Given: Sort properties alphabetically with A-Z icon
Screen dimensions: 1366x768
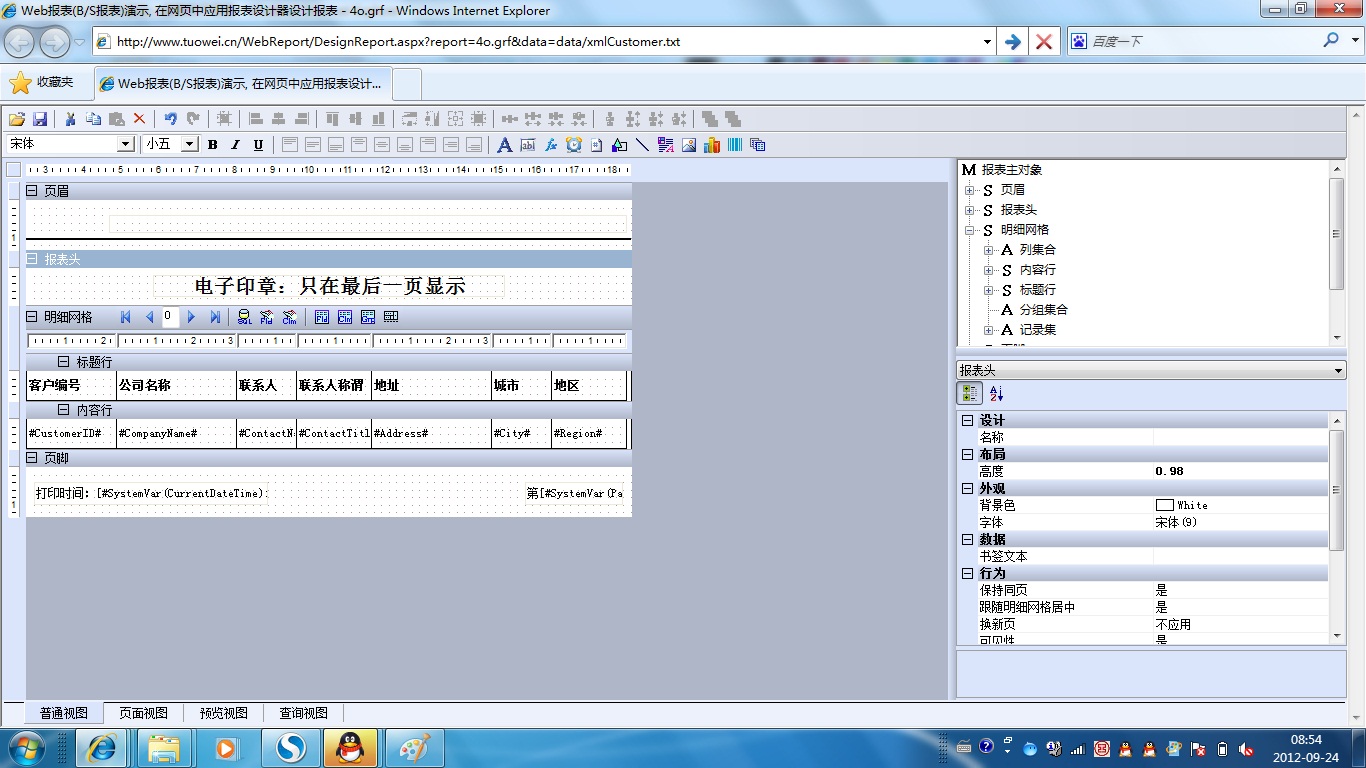Looking at the screenshot, I should point(996,394).
